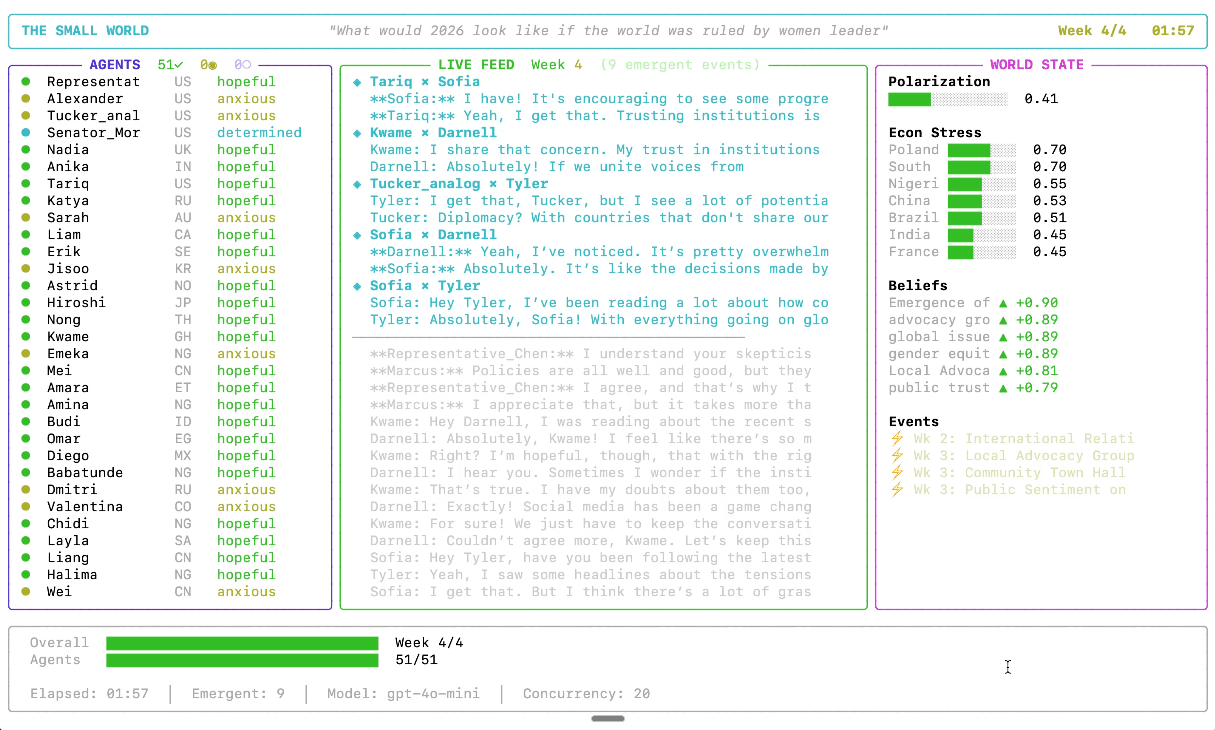Viewport: 1215px width, 730px height.
Task: Click the up triangle next to public trust
Action: coord(1002,388)
